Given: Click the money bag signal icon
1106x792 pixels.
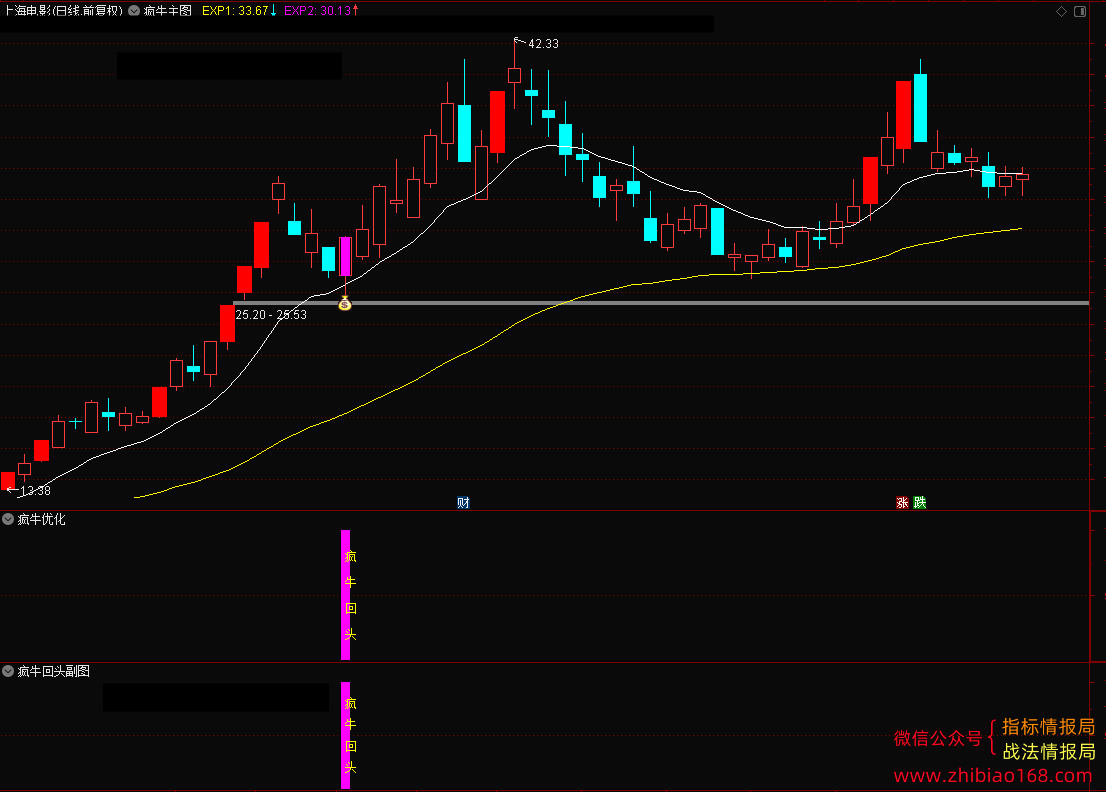Looking at the screenshot, I should point(345,303).
